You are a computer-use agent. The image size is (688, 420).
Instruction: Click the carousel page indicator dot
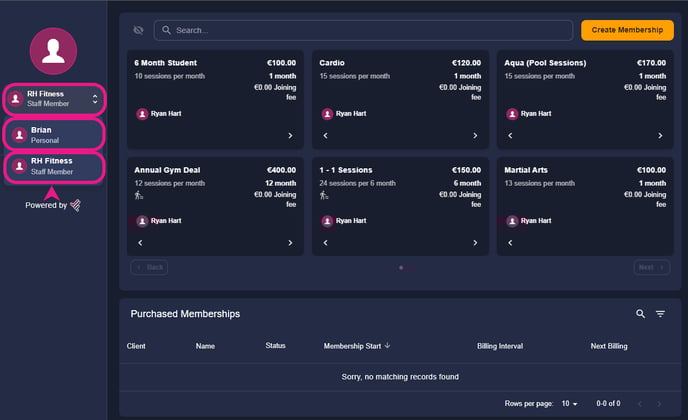[401, 268]
